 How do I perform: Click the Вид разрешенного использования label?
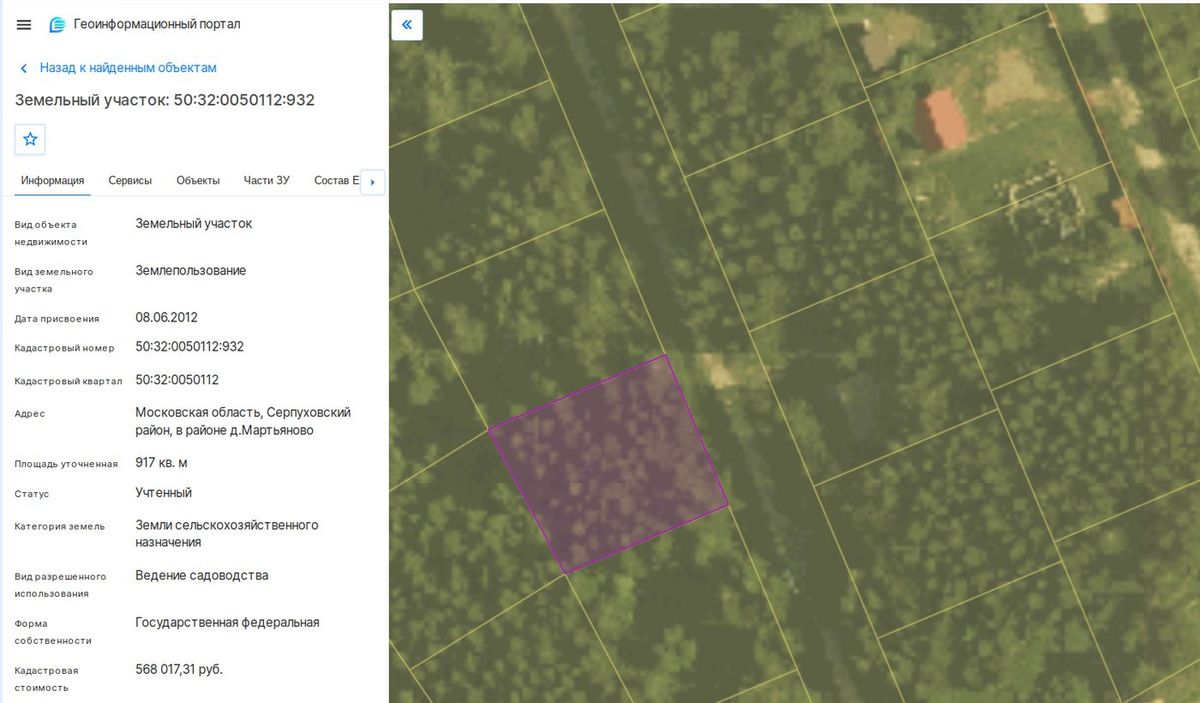60,585
